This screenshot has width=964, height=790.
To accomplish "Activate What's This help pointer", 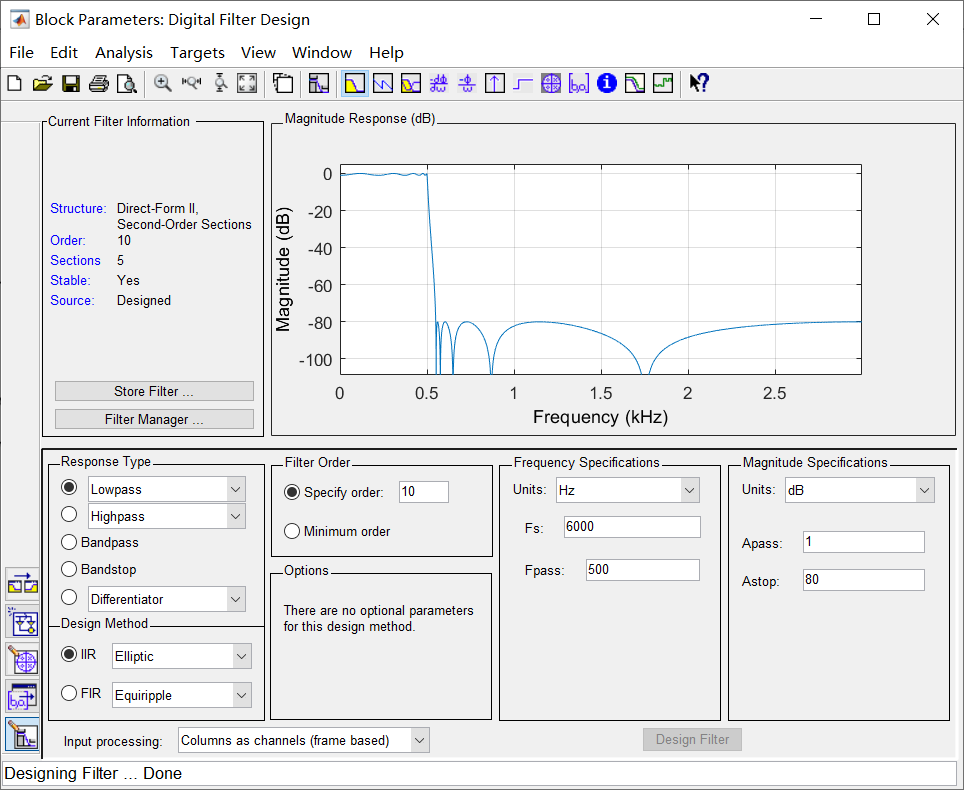I will pyautogui.click(x=699, y=83).
